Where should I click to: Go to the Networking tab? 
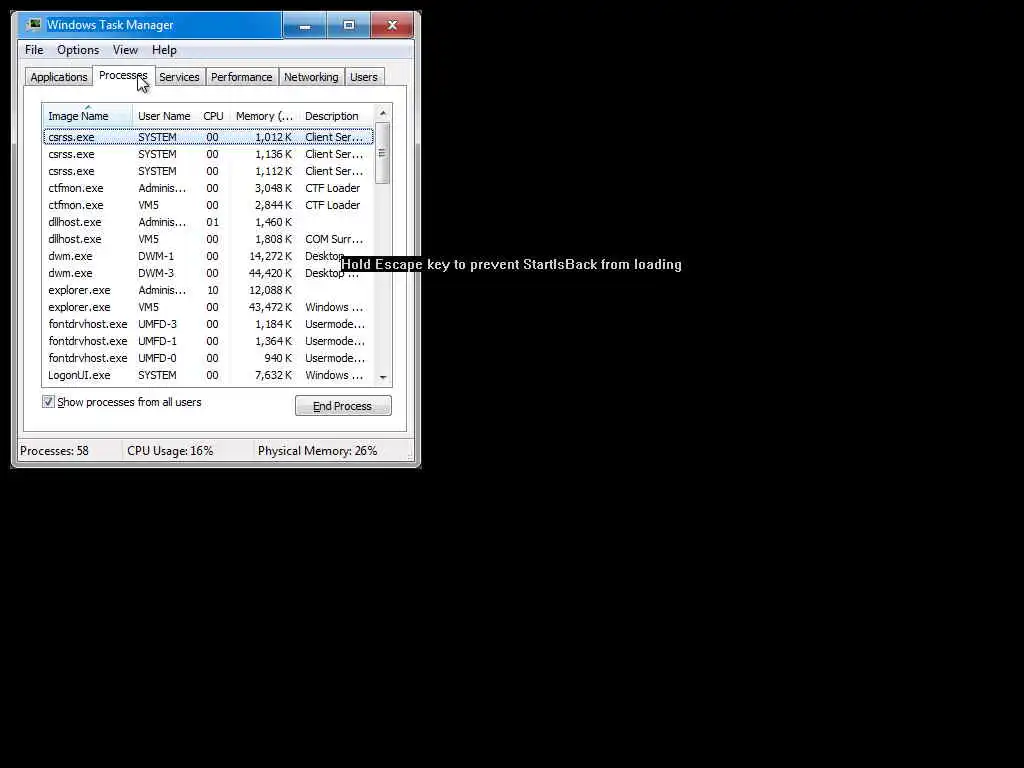click(312, 77)
